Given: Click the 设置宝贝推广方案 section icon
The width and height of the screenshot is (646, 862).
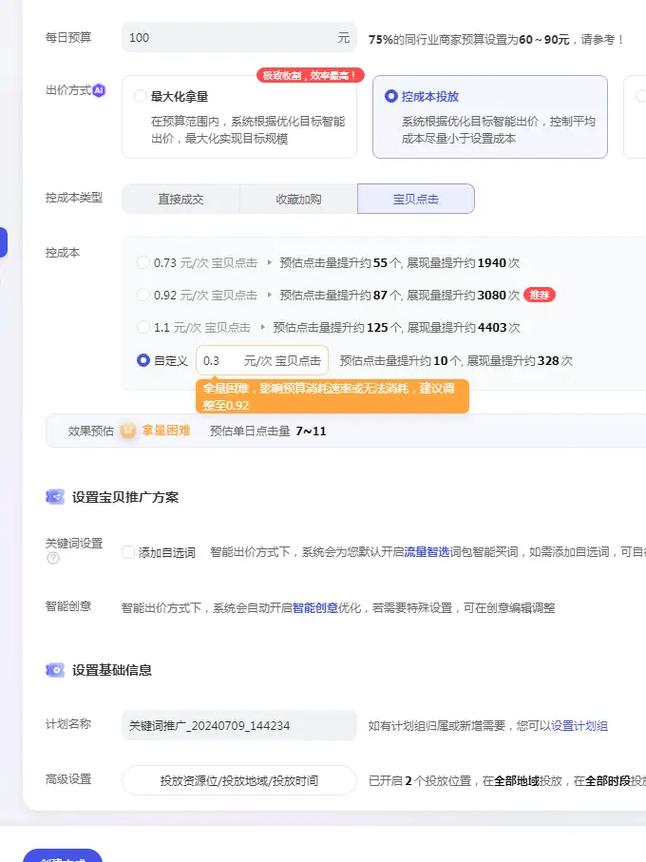Looking at the screenshot, I should [x=55, y=497].
